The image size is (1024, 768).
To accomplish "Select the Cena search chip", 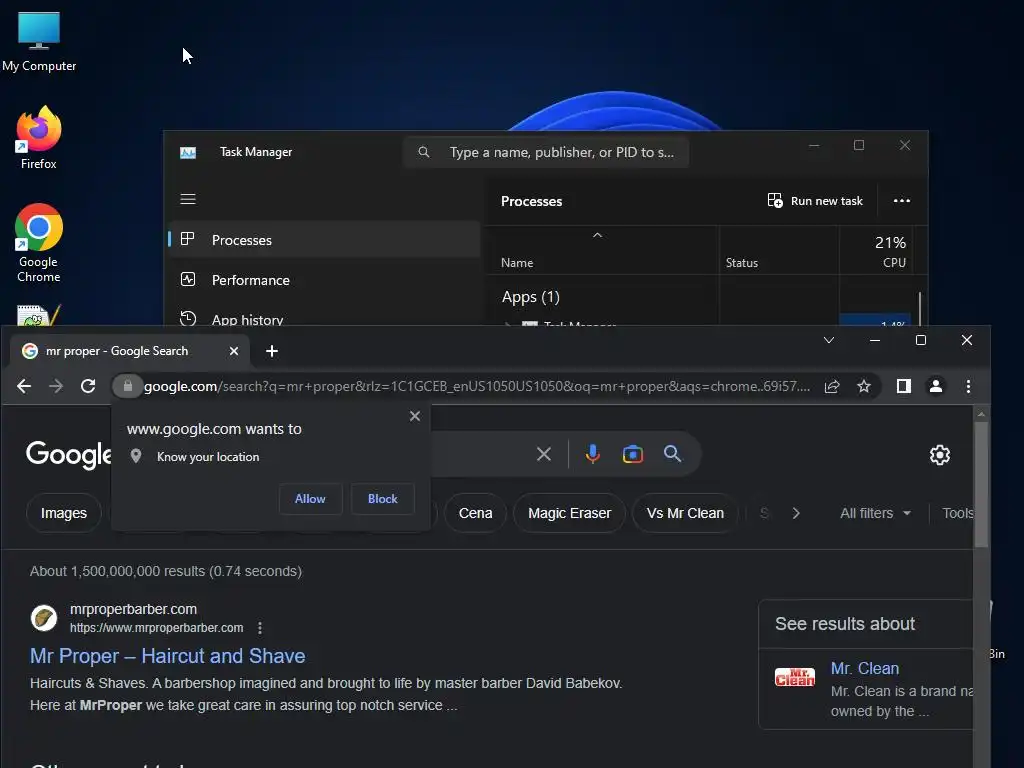I will (x=475, y=513).
